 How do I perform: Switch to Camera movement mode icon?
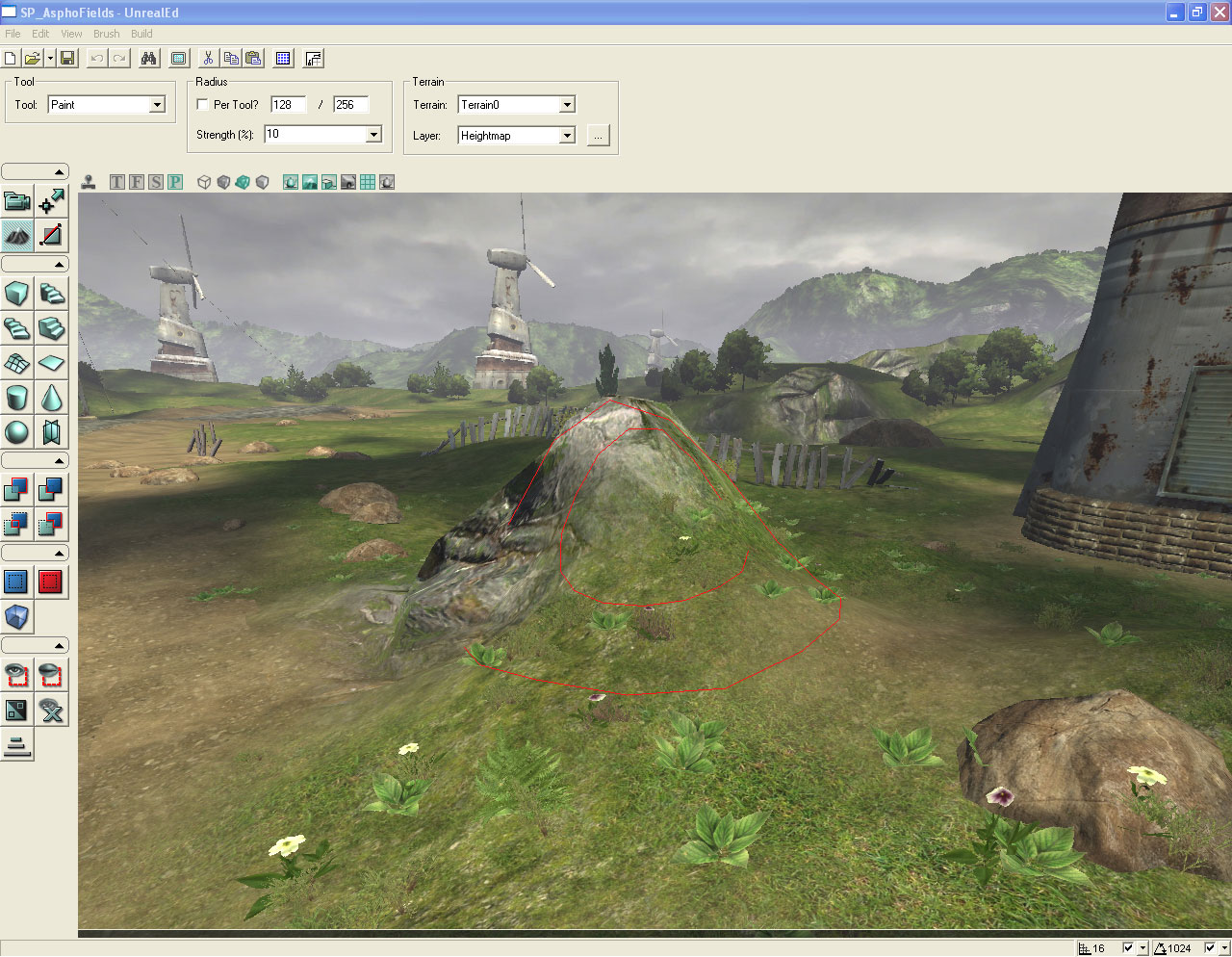point(17,201)
